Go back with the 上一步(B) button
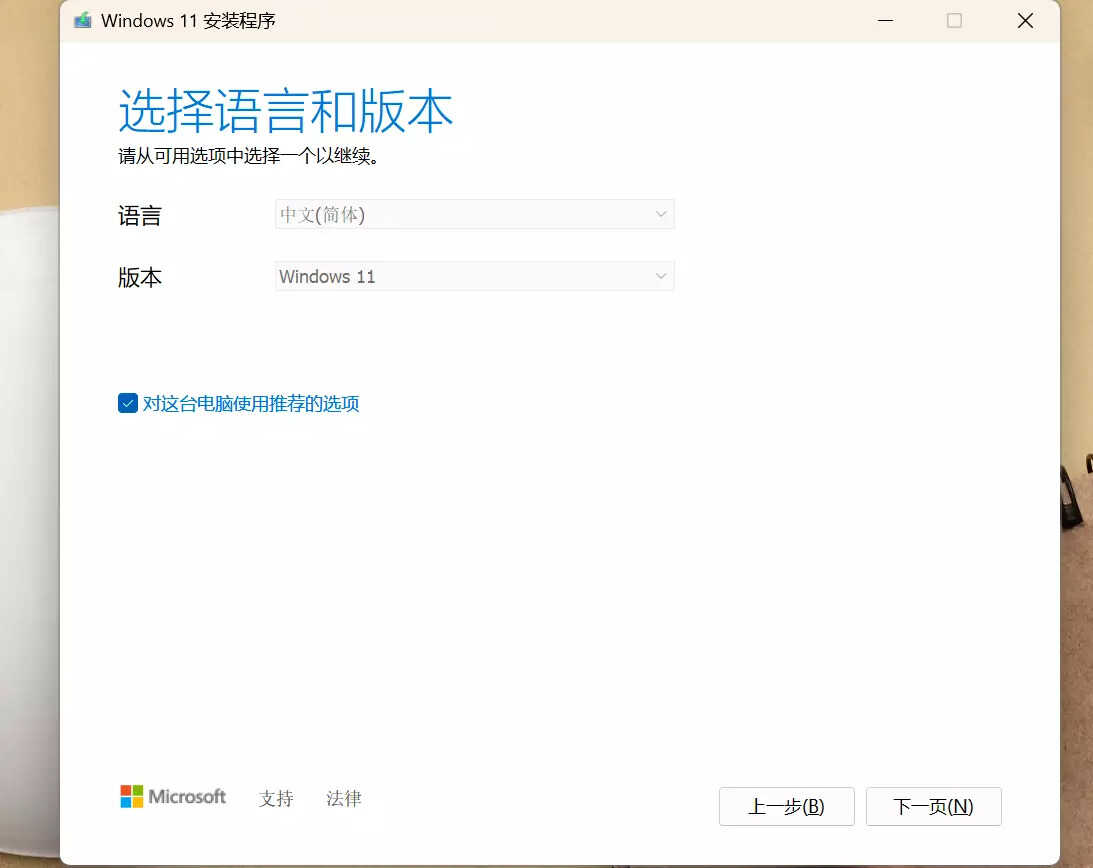This screenshot has height=868, width=1093. 786,806
